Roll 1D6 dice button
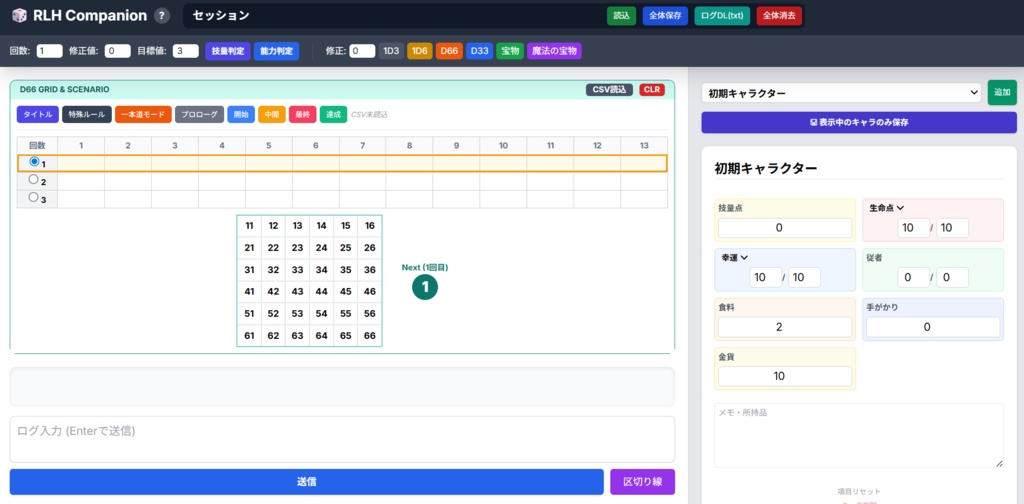The width and height of the screenshot is (1024, 504). tap(420, 51)
